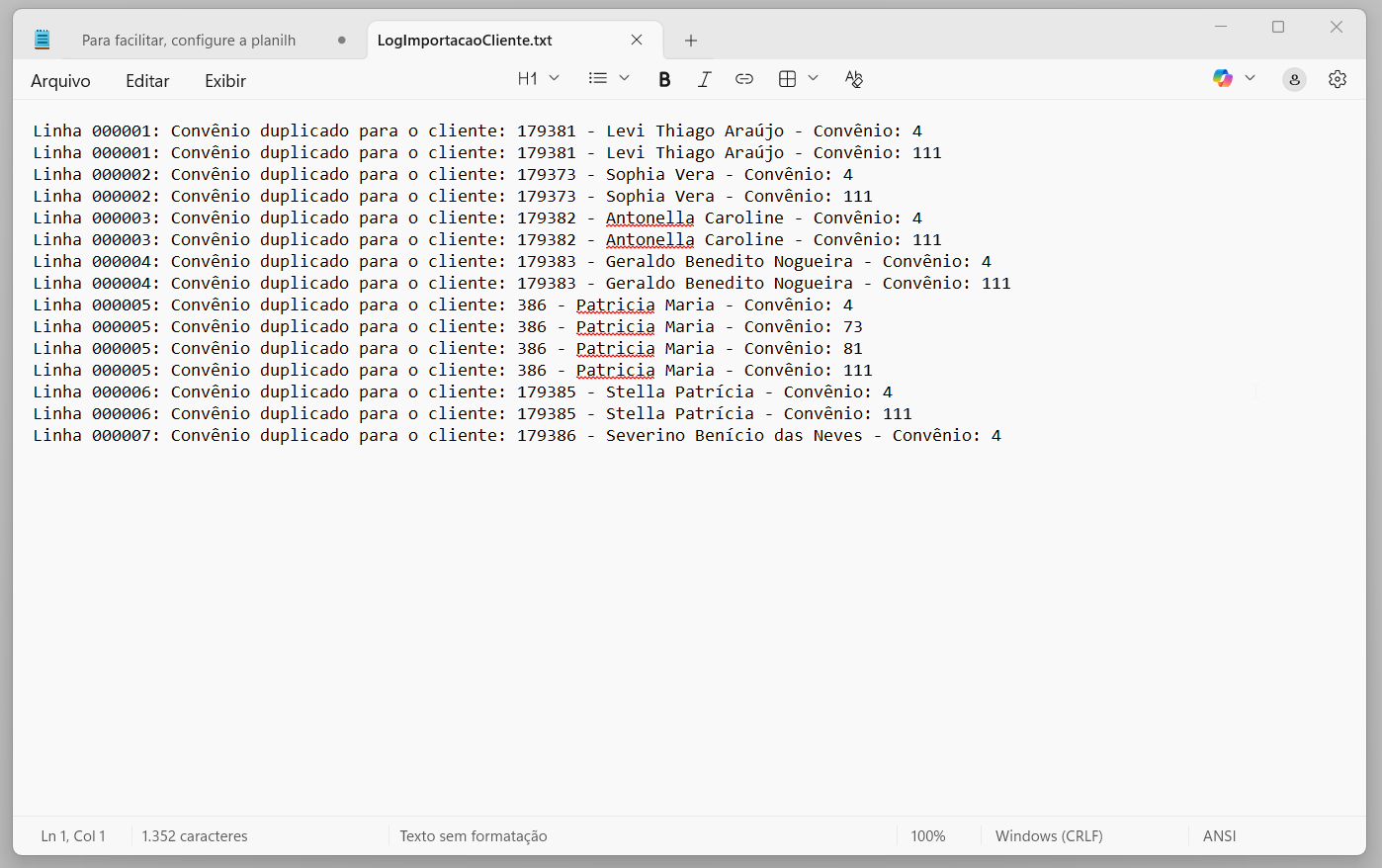Close the LogImportacaoCliente.txt tab
The width and height of the screenshot is (1382, 868).
coord(637,41)
